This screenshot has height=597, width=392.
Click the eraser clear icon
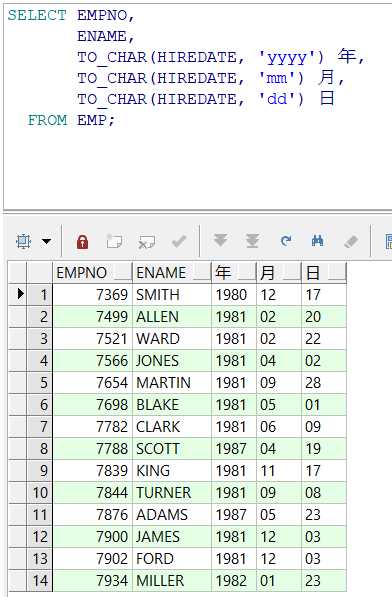[351, 241]
